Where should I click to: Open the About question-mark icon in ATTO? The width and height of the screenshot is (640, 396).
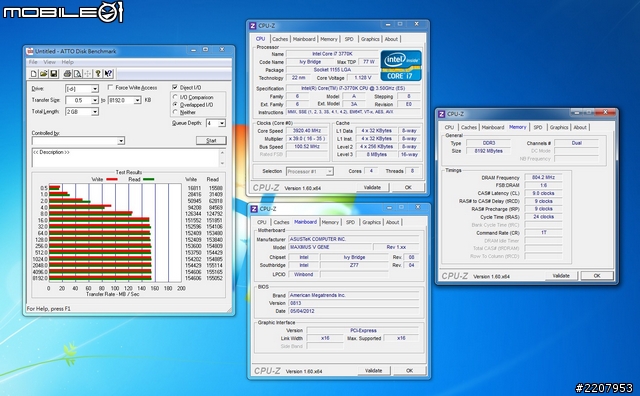point(98,74)
